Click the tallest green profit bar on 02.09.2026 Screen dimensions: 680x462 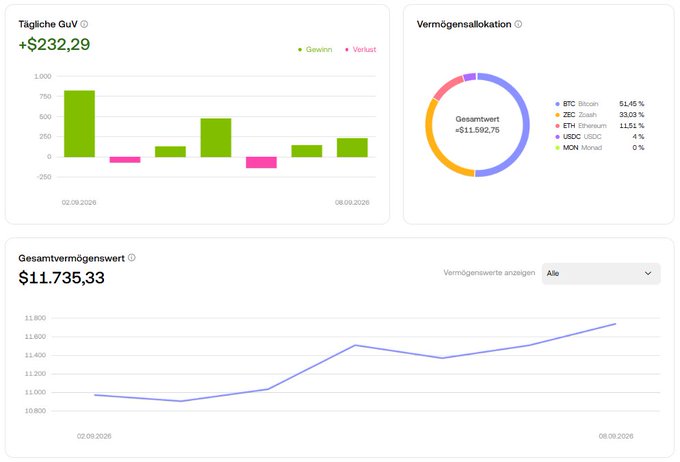(79, 124)
